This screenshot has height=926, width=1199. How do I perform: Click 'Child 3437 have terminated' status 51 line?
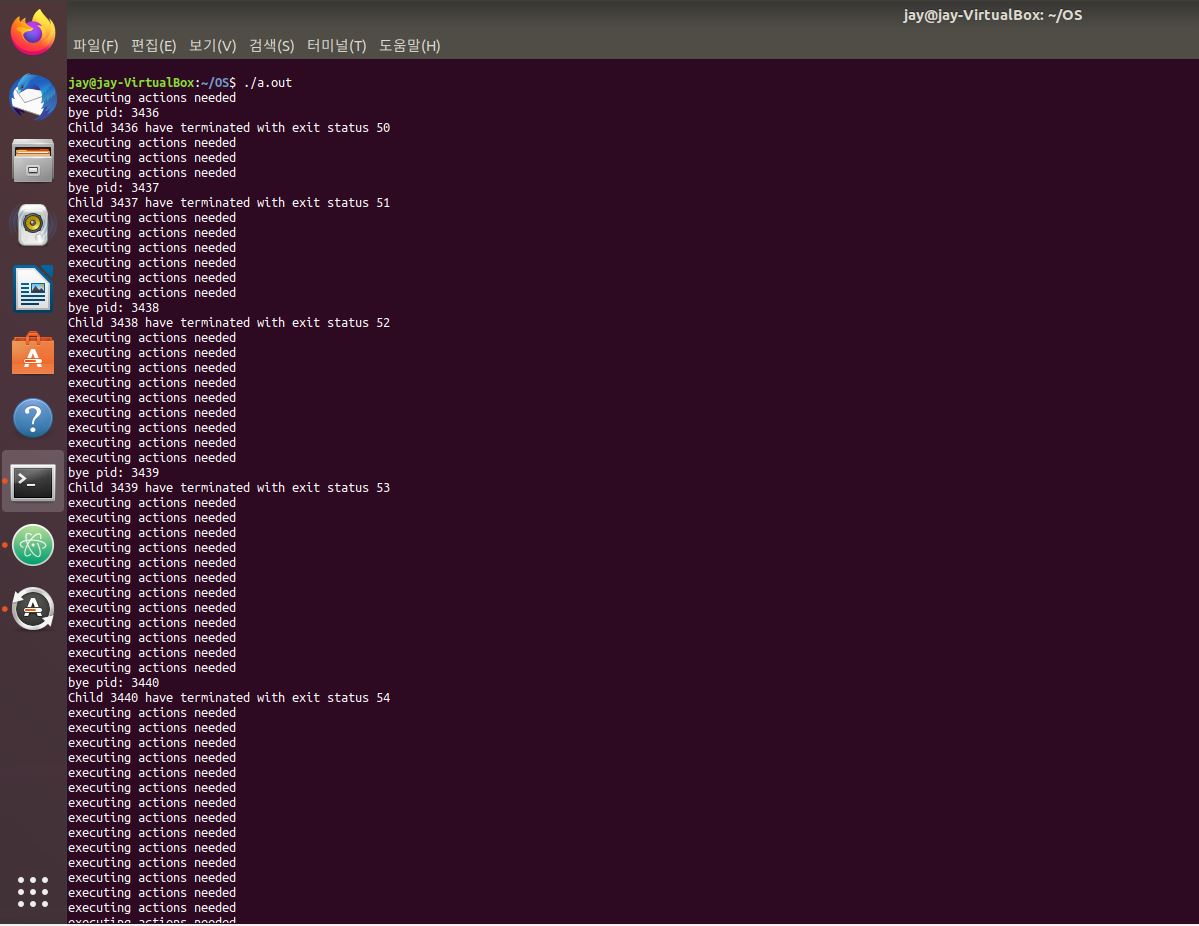tap(229, 203)
